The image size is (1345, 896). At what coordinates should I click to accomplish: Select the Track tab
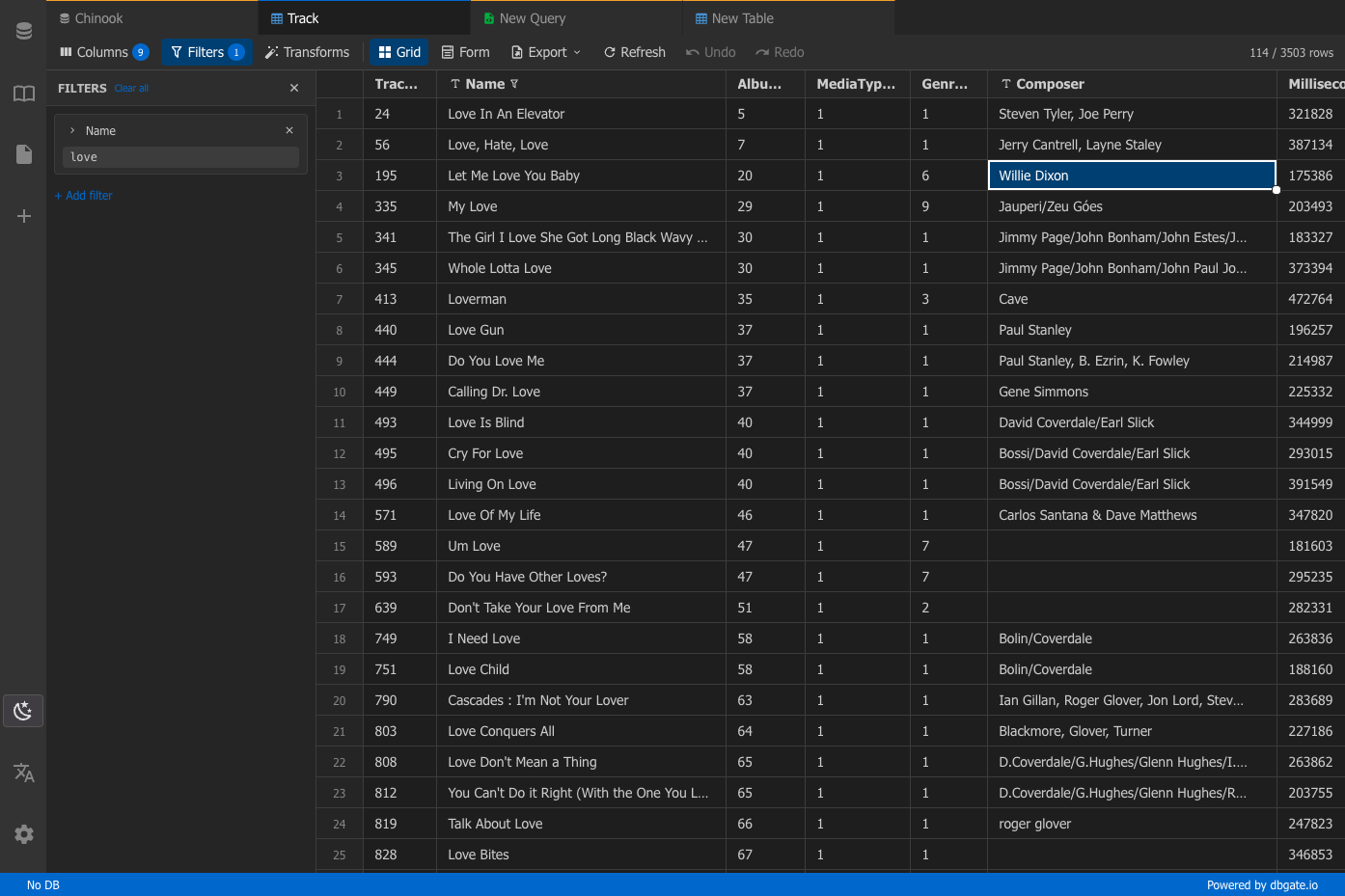coord(365,18)
